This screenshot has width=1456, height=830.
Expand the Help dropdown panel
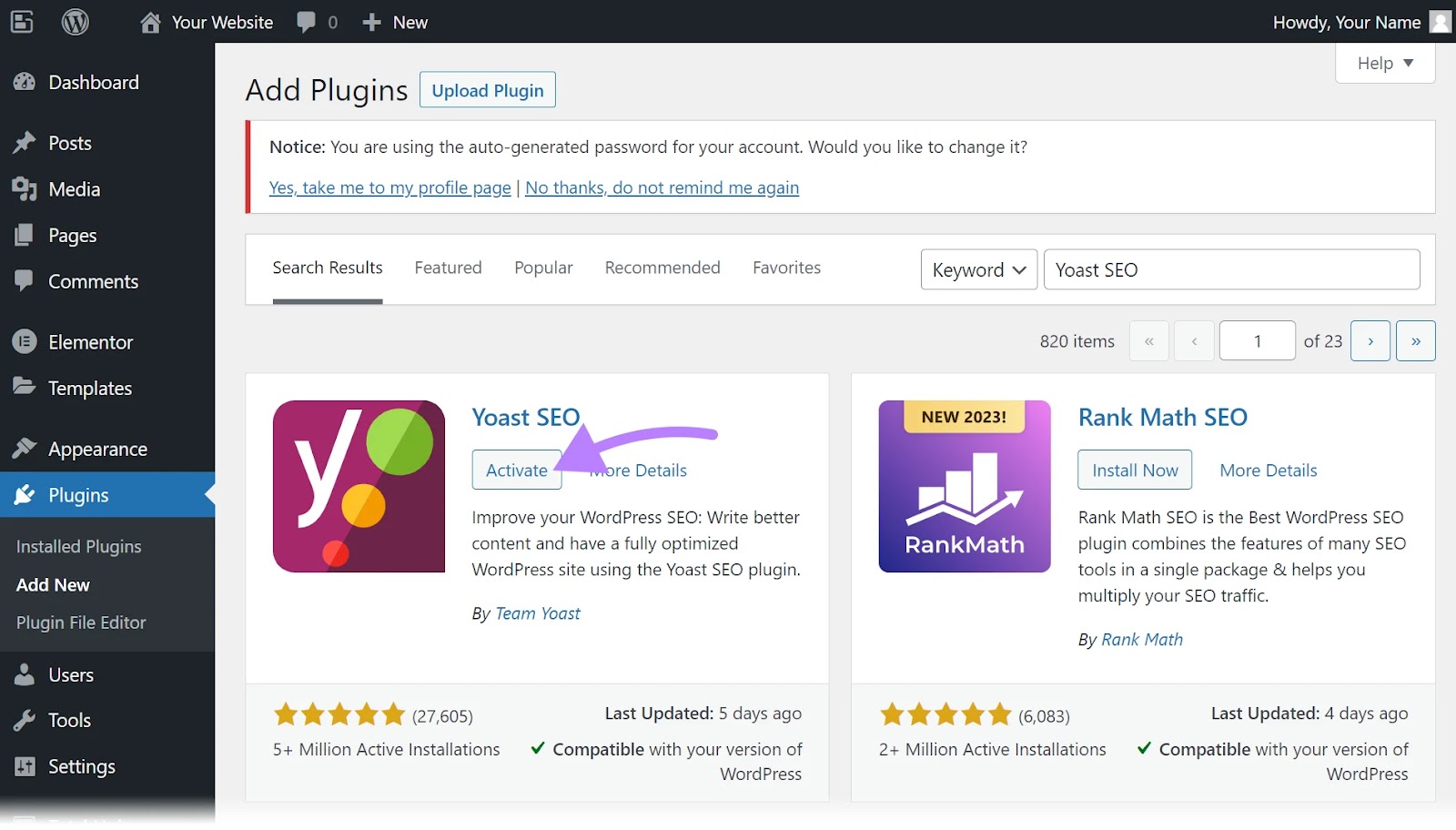tap(1384, 63)
